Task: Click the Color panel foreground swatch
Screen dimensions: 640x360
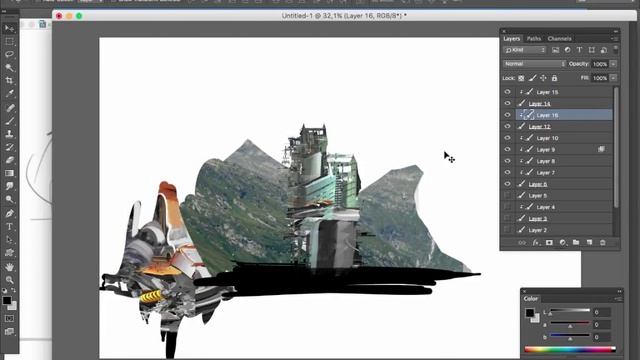Action: click(x=530, y=313)
